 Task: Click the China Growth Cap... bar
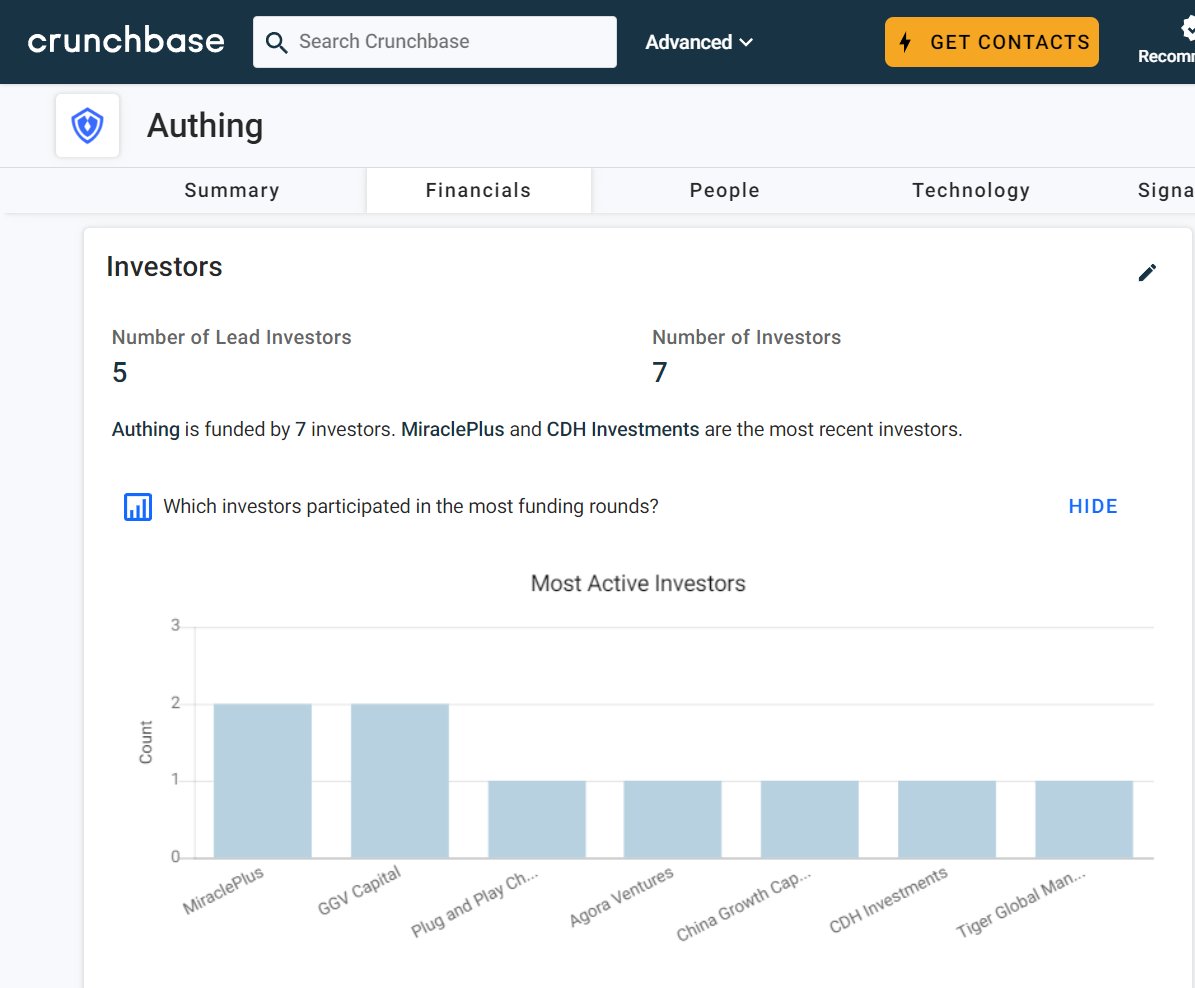pyautogui.click(x=809, y=820)
